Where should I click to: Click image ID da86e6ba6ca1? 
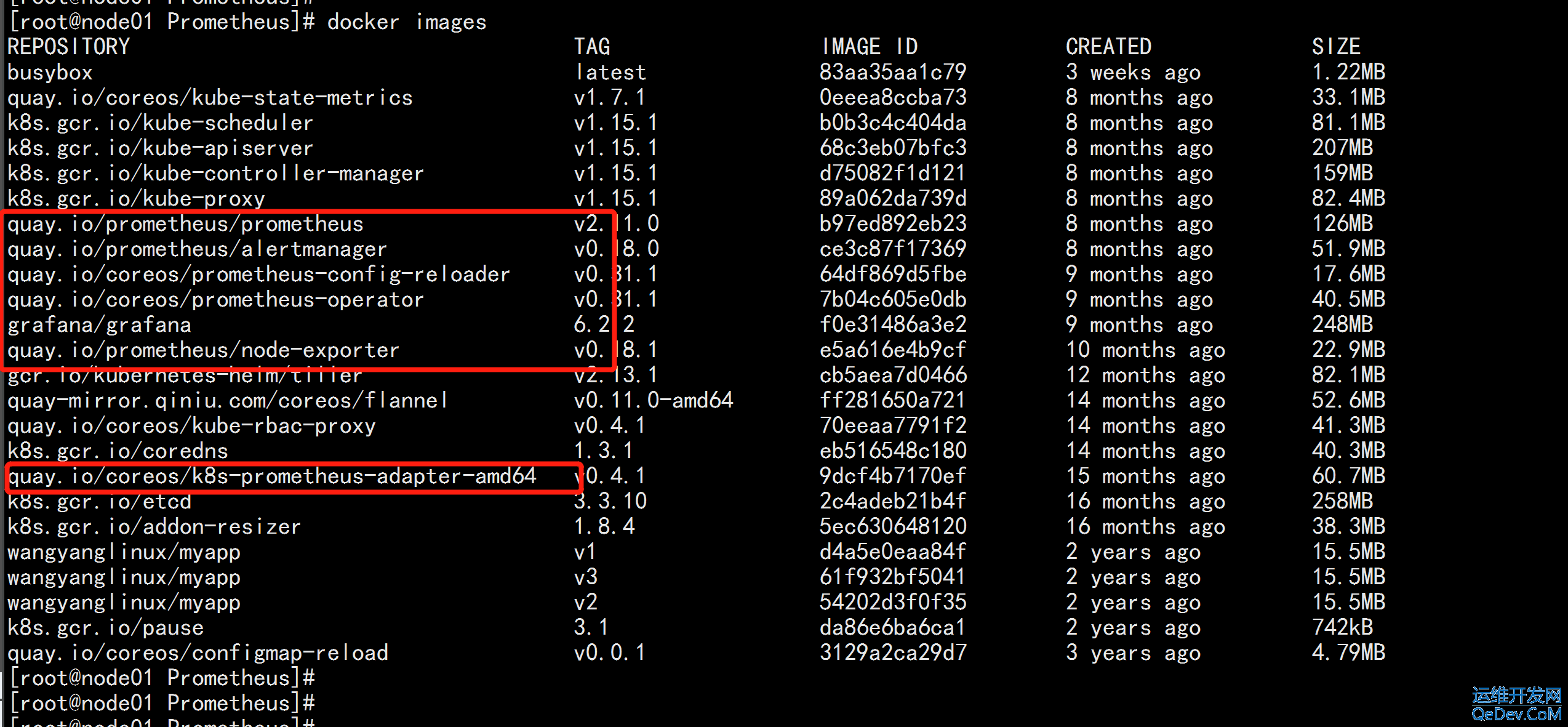click(893, 627)
